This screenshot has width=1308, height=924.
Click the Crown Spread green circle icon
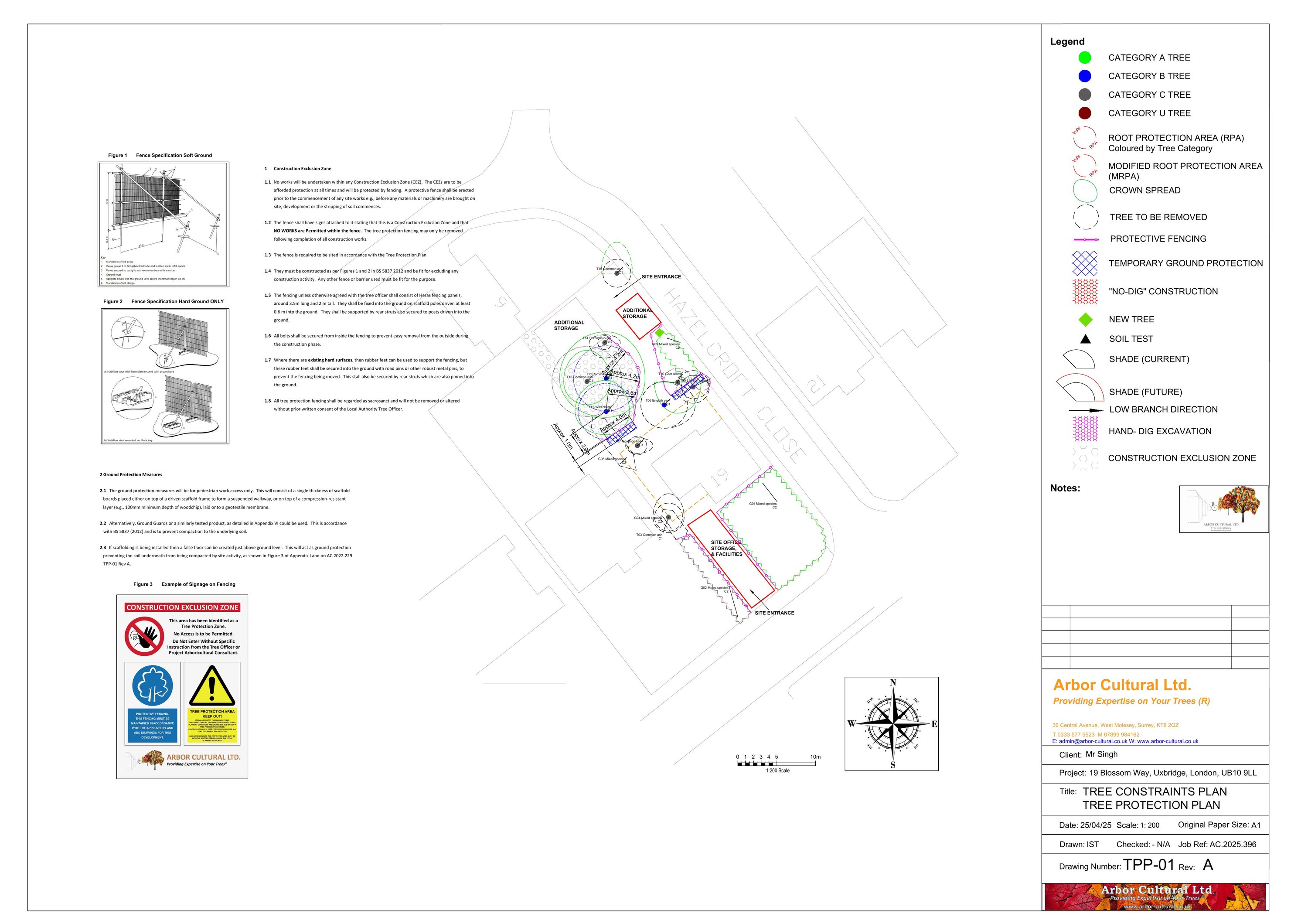[x=1085, y=191]
